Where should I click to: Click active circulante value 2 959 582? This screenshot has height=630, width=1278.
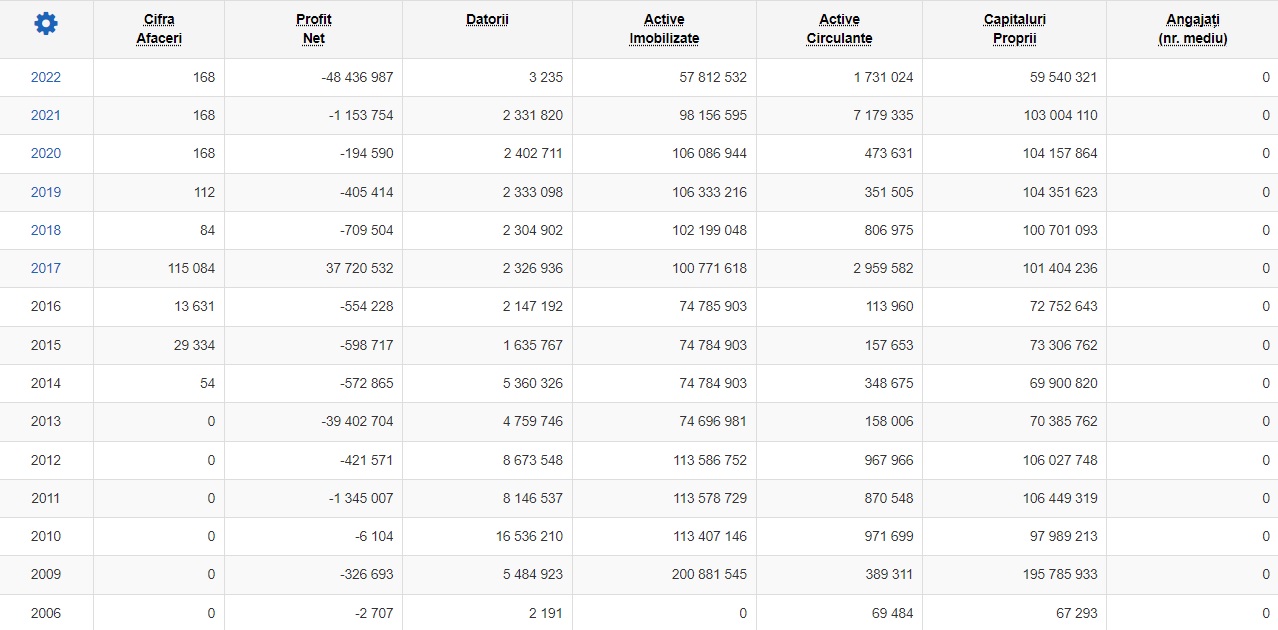(884, 268)
